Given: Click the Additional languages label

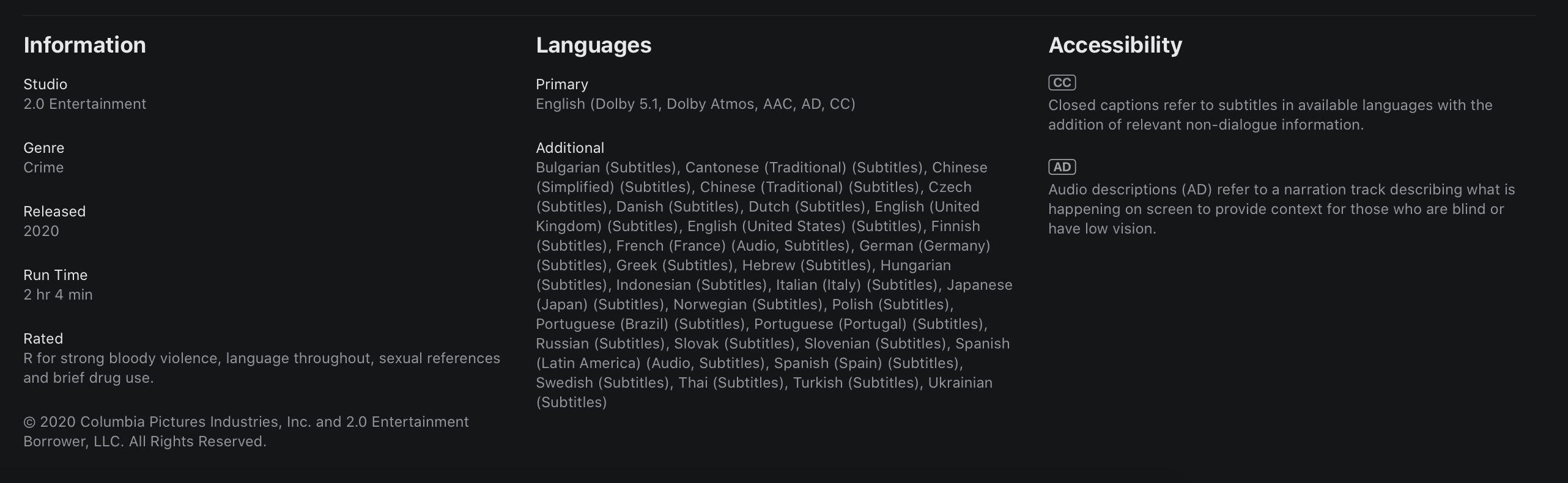Looking at the screenshot, I should point(569,148).
